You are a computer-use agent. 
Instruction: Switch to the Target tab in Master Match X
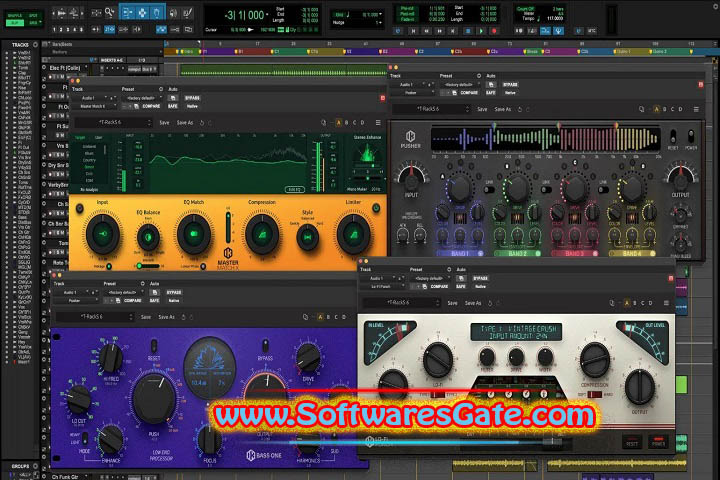tap(80, 137)
